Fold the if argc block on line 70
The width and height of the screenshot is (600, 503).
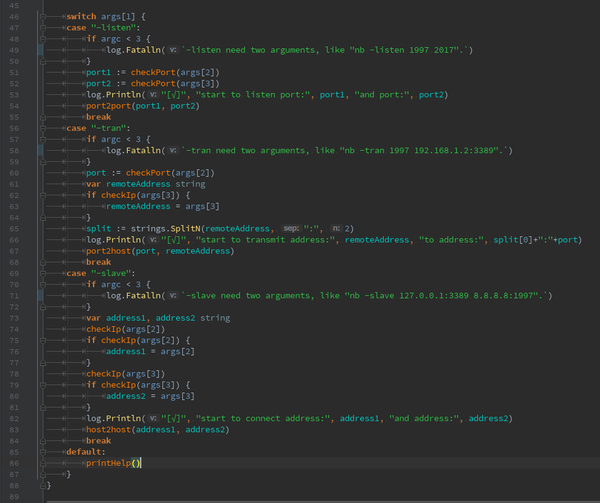click(43, 285)
